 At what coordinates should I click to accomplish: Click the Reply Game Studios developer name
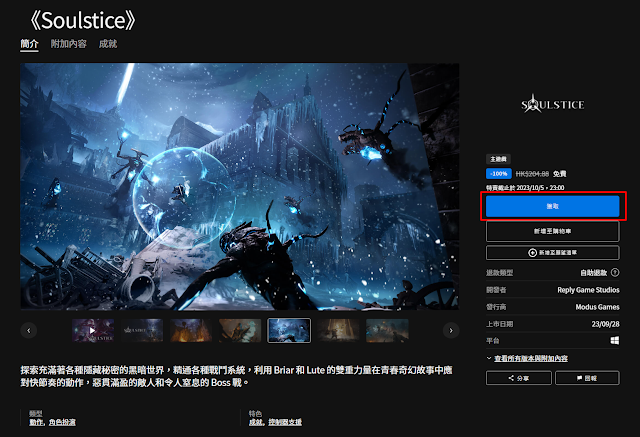pos(588,290)
